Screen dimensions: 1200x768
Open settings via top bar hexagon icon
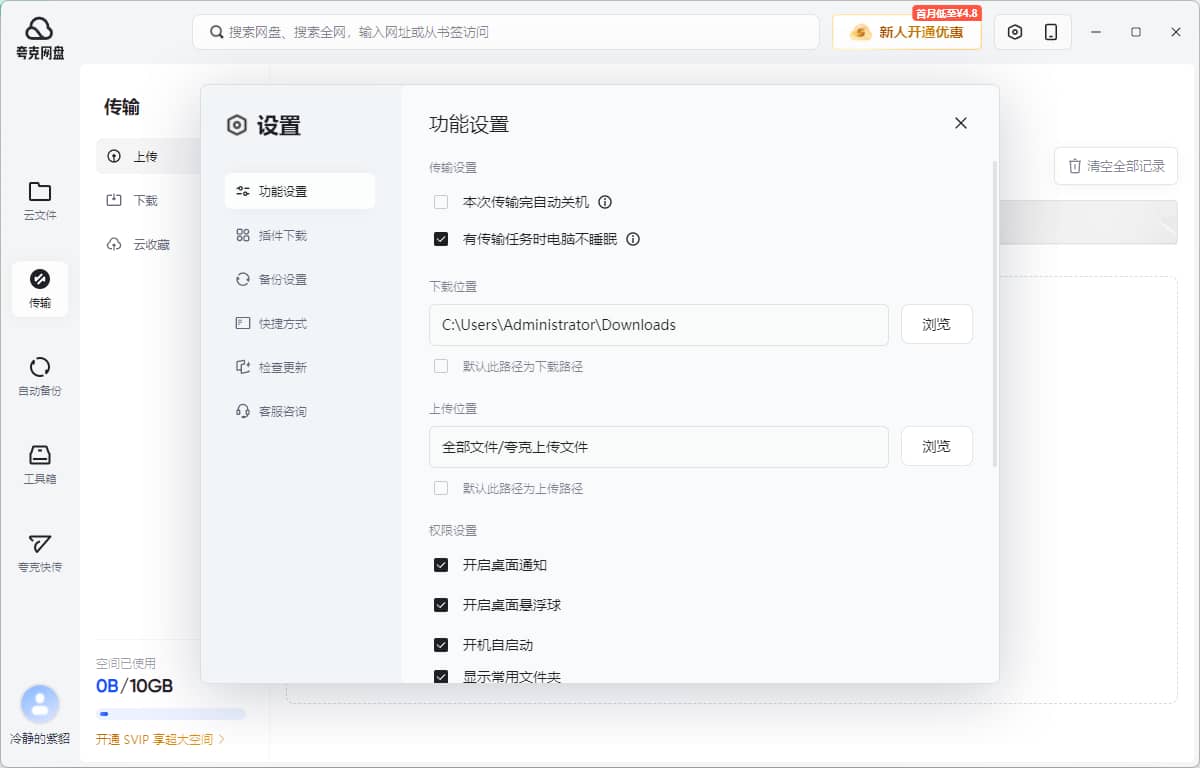1015,32
